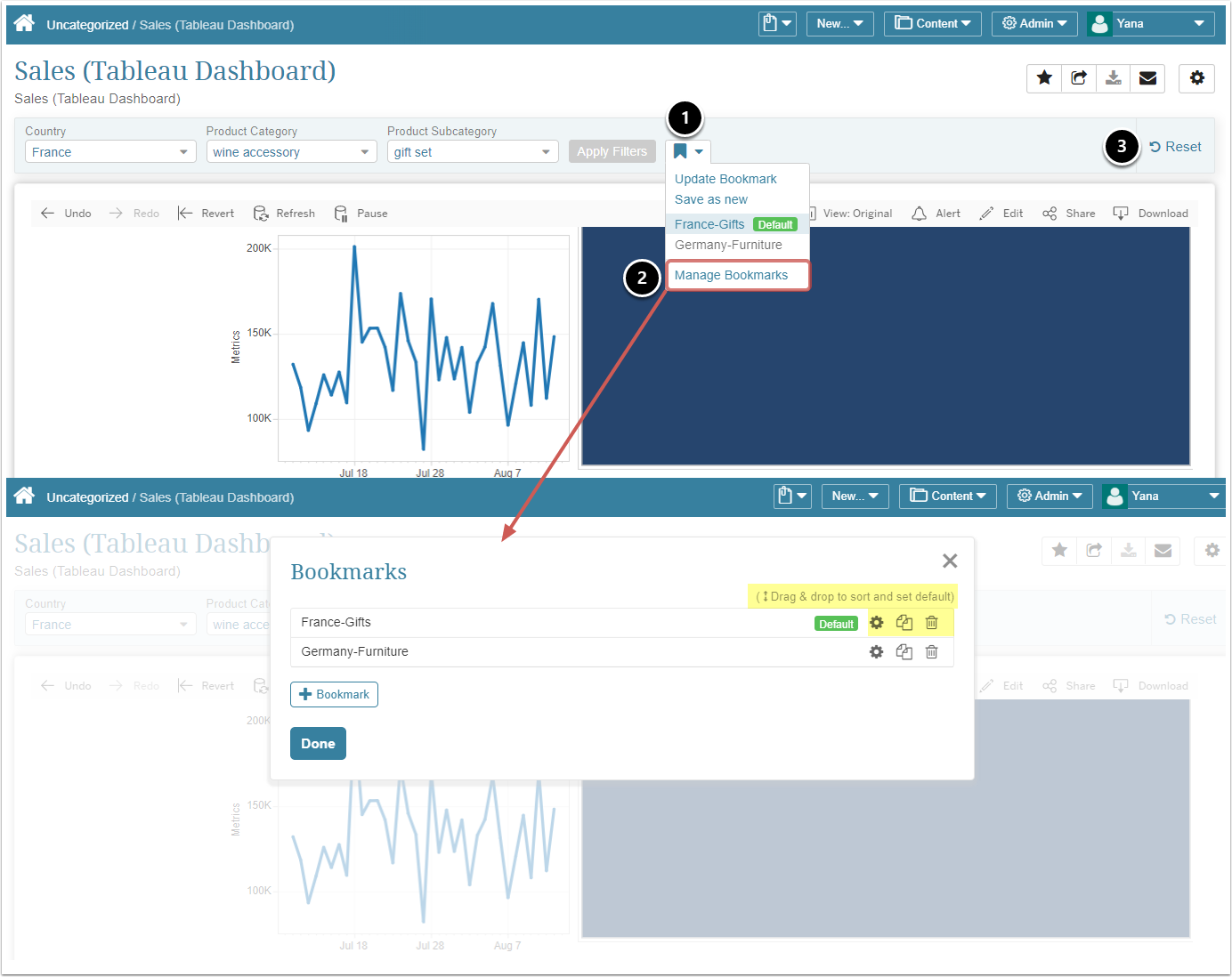The width and height of the screenshot is (1232, 977).
Task: Click the copy icon for Germany-Furniture bookmark
Action: click(x=904, y=652)
